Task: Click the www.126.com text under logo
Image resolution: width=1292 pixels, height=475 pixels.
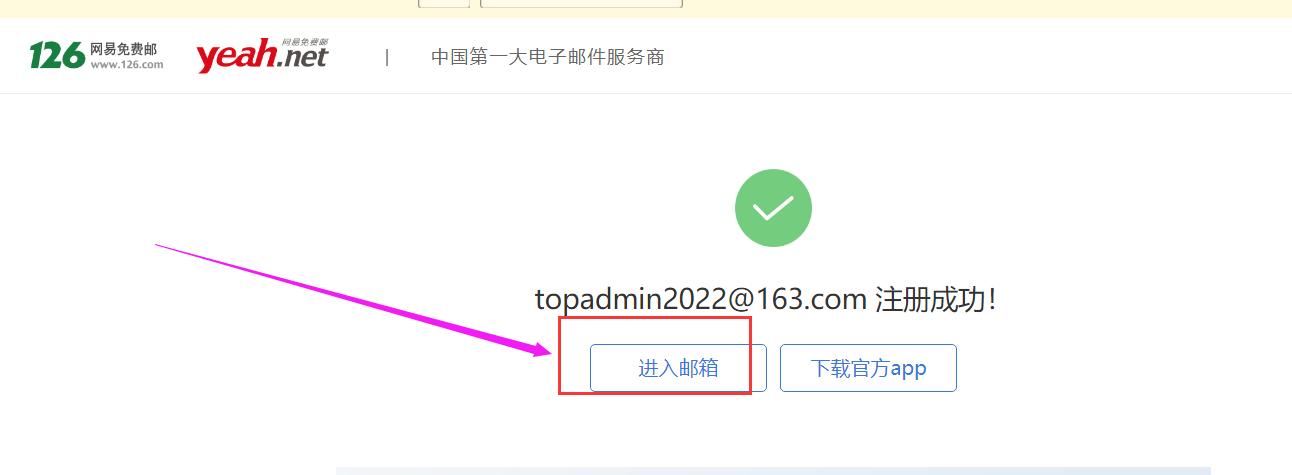Action: click(127, 64)
